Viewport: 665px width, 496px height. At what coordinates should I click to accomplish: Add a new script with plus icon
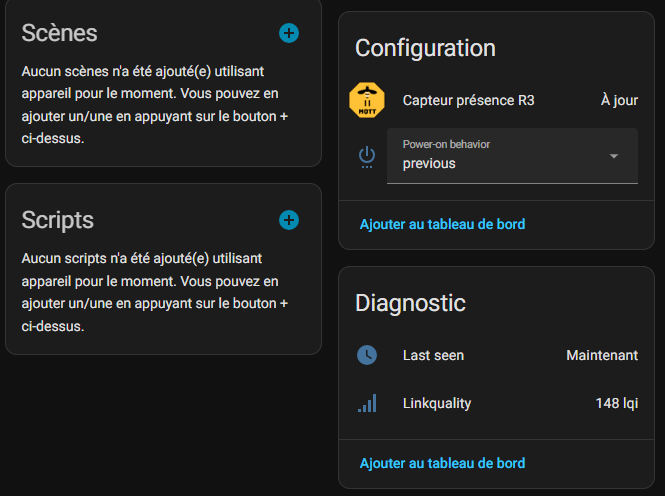pos(289,220)
